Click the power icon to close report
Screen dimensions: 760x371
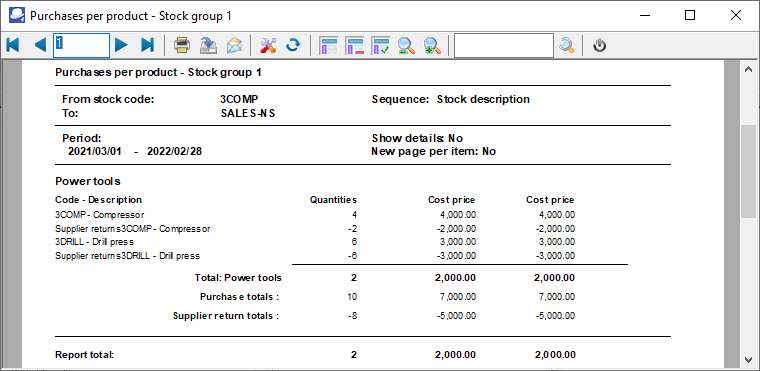coord(600,46)
